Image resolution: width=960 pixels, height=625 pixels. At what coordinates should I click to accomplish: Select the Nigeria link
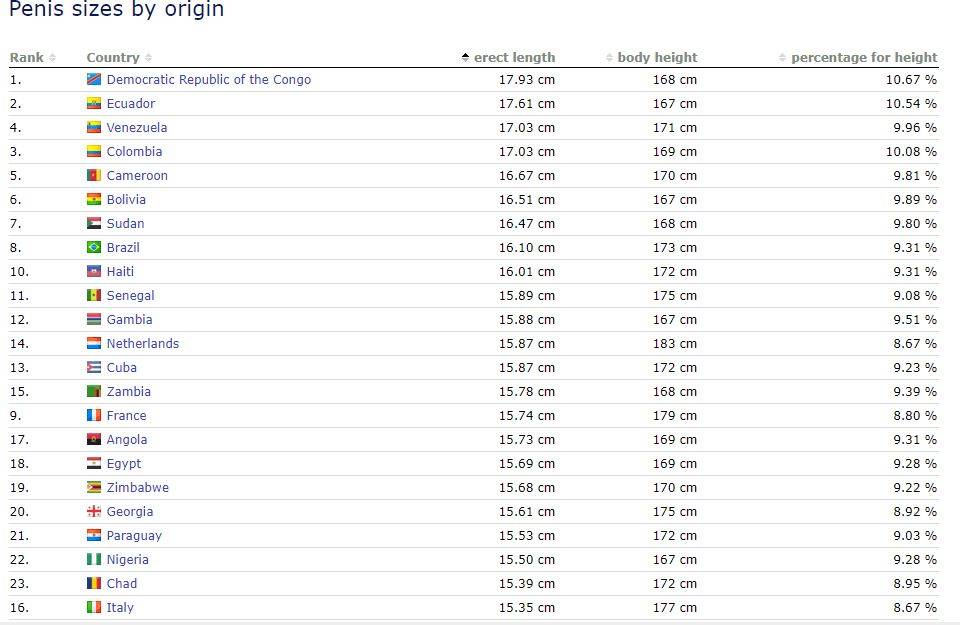[128, 560]
